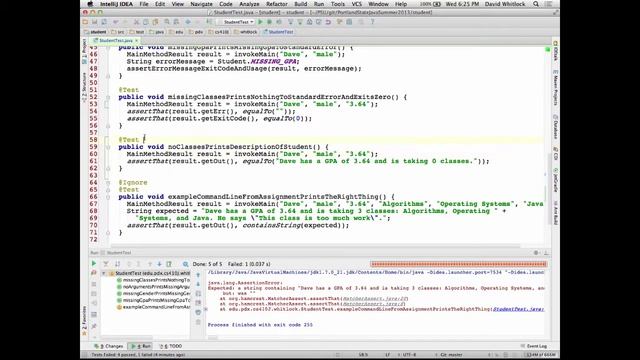Select exampleCommandLineFromAssignment failed test in tree
Image resolution: width=640 pixels, height=360 pixels.
[153, 307]
